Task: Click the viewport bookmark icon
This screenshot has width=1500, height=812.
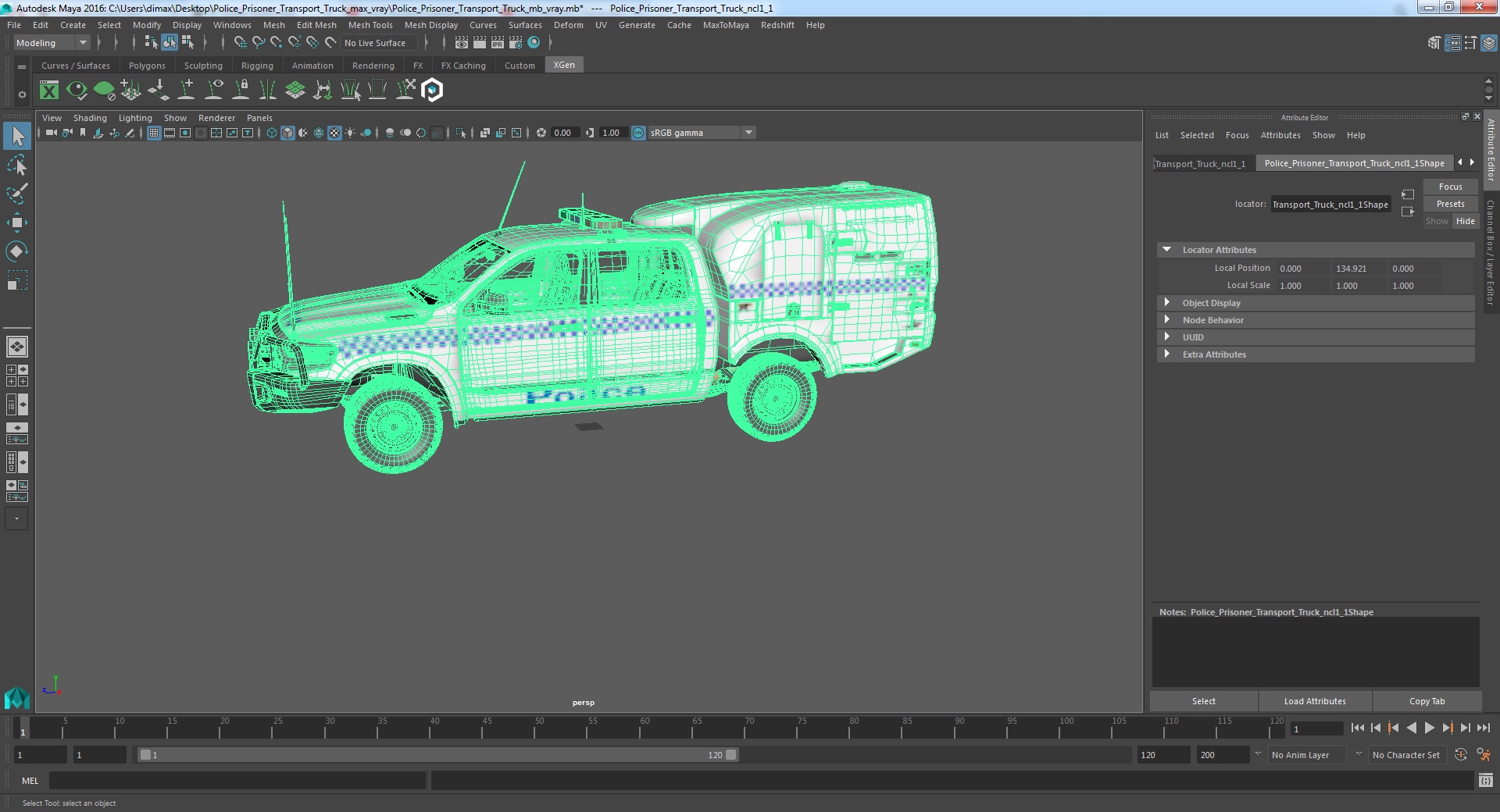Action: coord(83,133)
